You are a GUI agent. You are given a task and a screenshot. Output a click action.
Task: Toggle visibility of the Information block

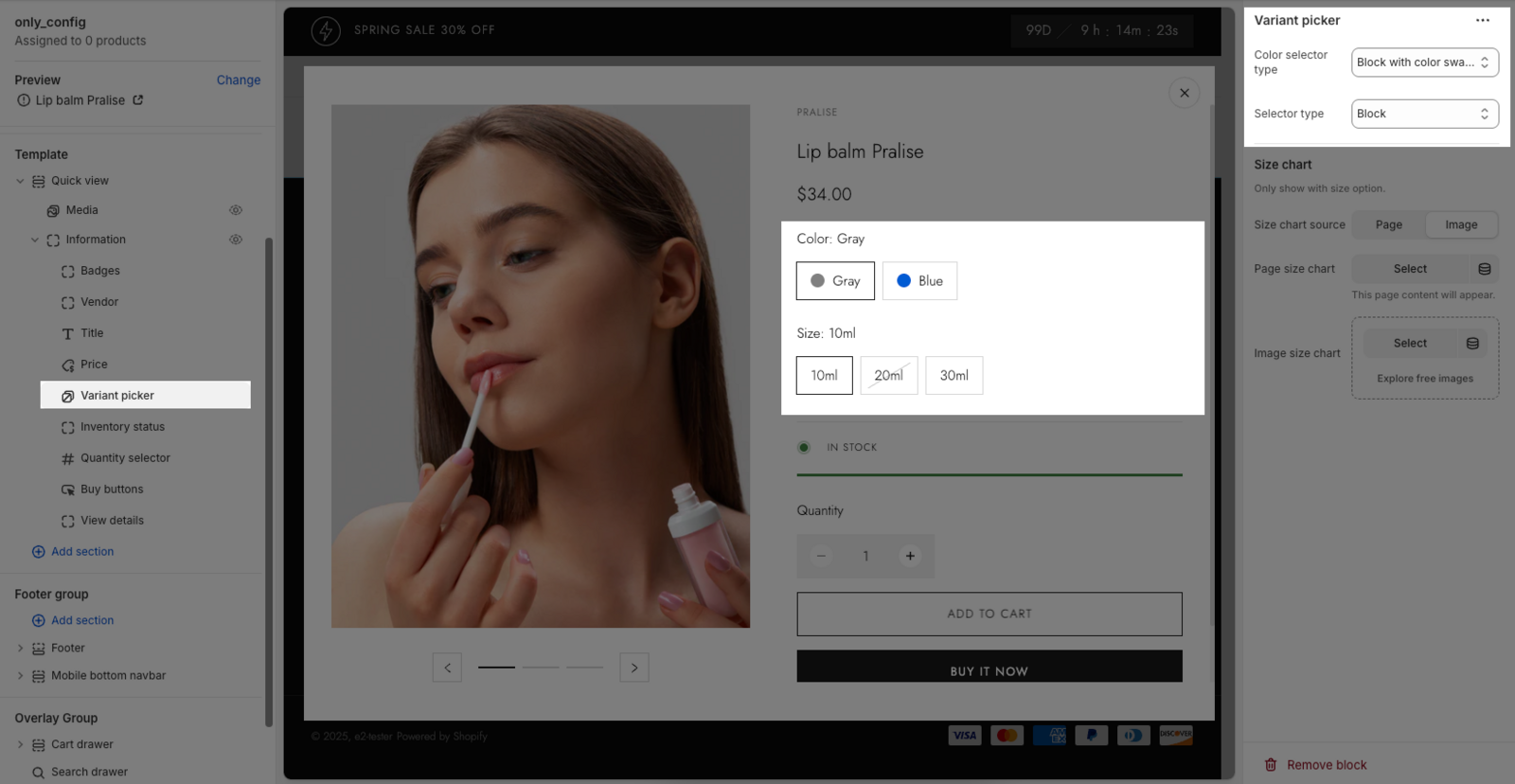pos(236,240)
